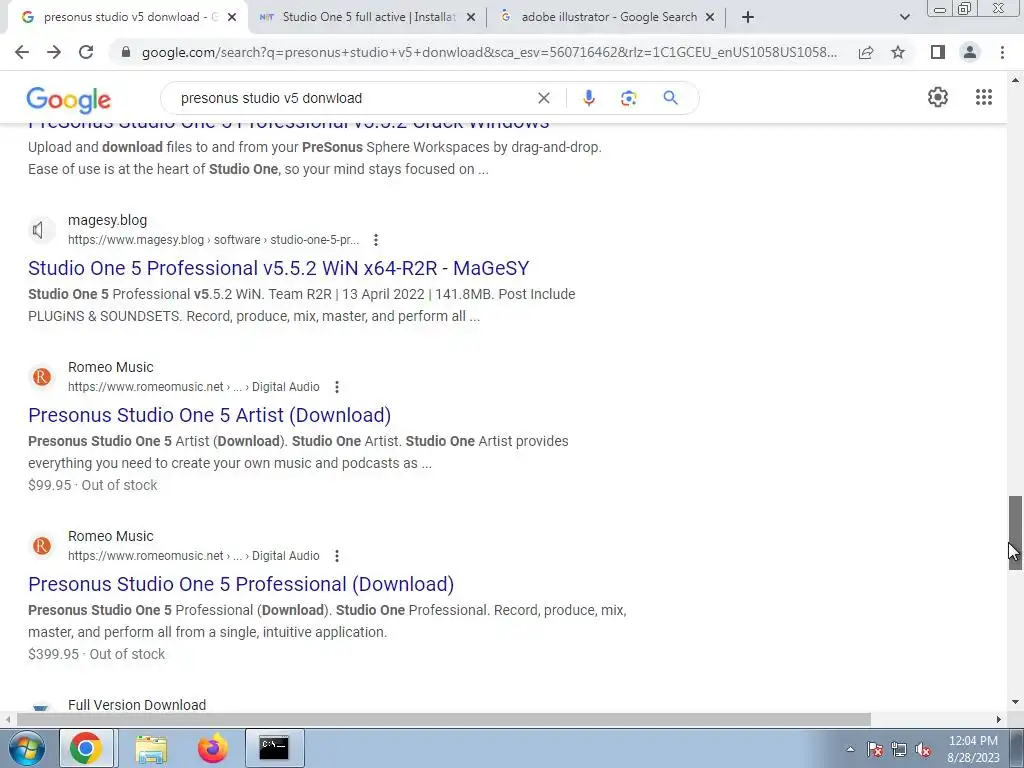Open the Windows Start menu
Screen dimensions: 1024x768
click(27, 748)
